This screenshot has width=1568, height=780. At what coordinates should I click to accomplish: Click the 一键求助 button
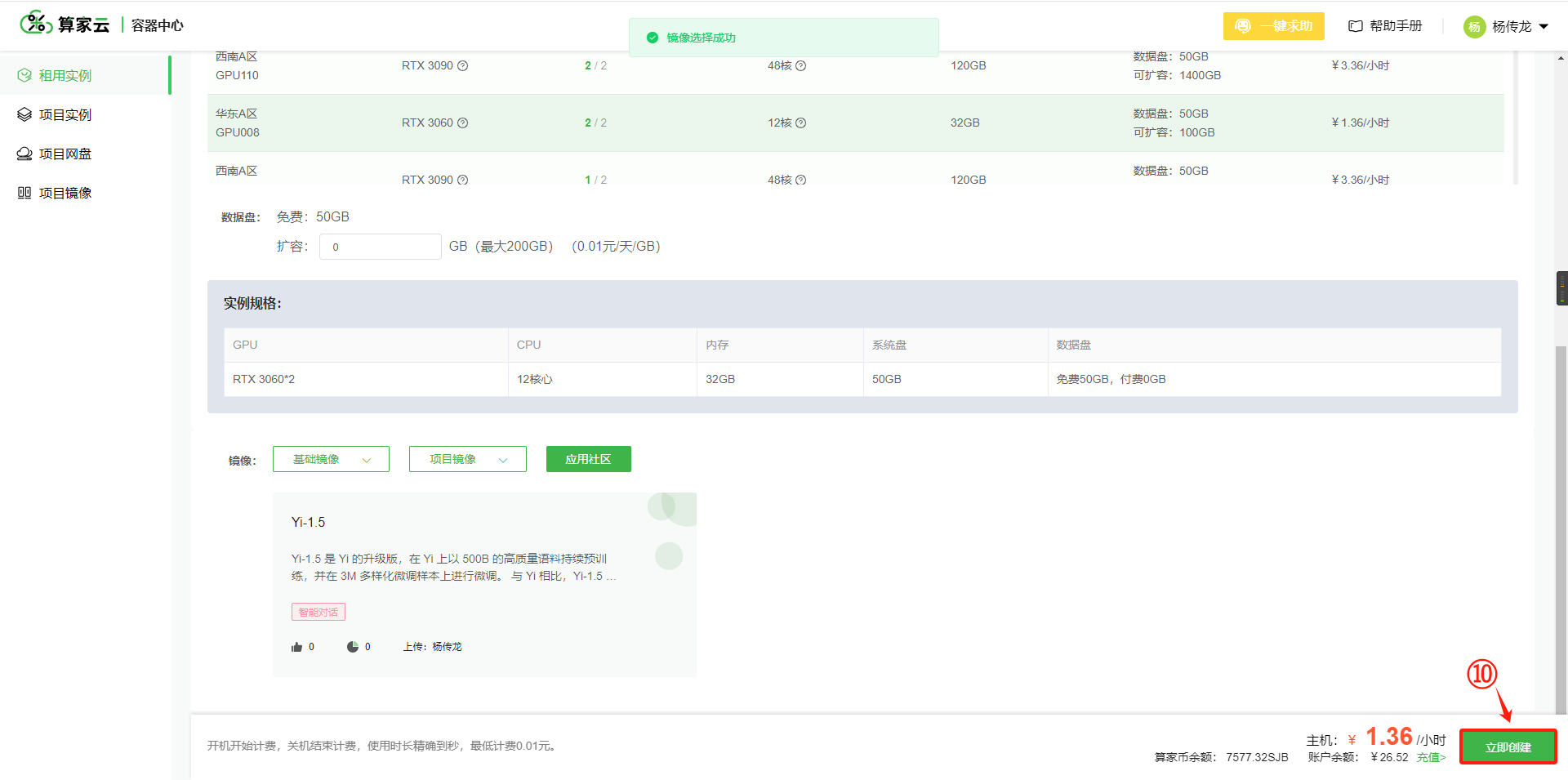1273,26
